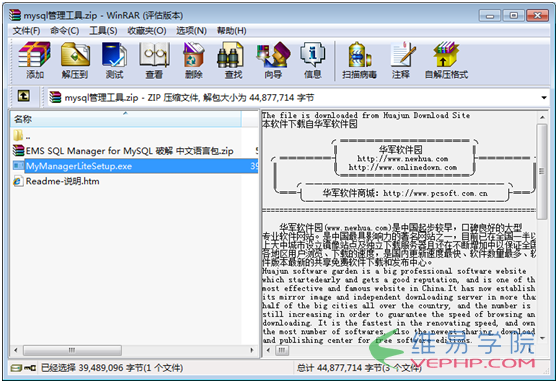558x383 pixels.
Task: Open the 命令(C) menu
Action: point(64,31)
